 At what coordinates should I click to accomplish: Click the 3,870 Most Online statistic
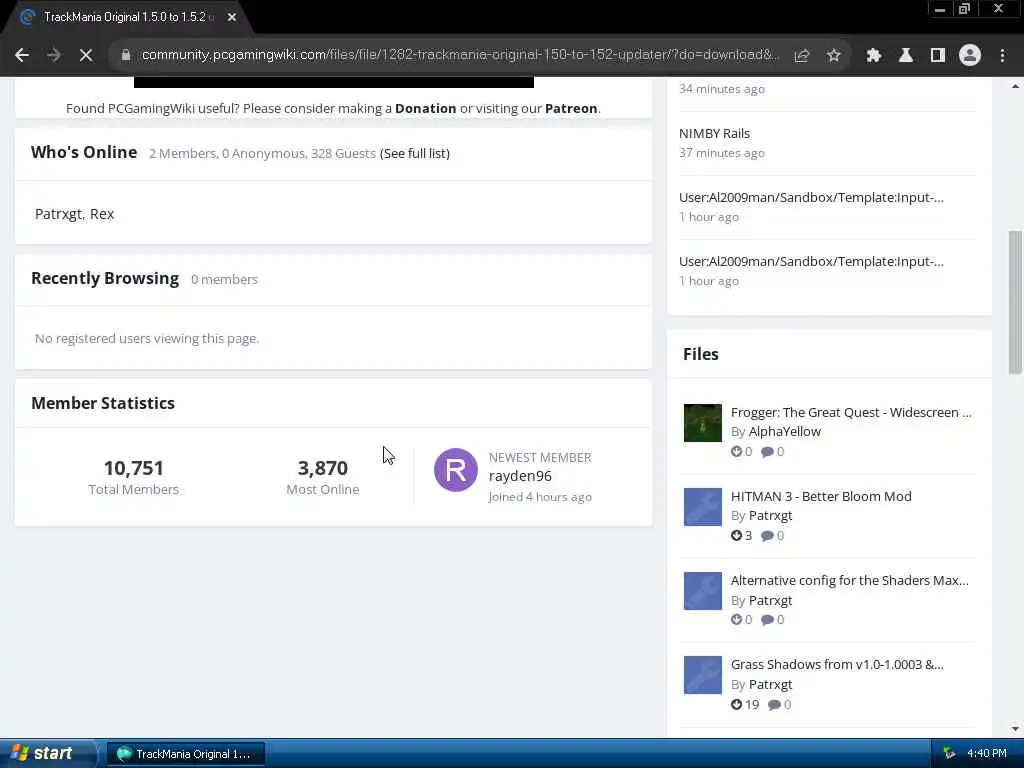[x=323, y=477]
